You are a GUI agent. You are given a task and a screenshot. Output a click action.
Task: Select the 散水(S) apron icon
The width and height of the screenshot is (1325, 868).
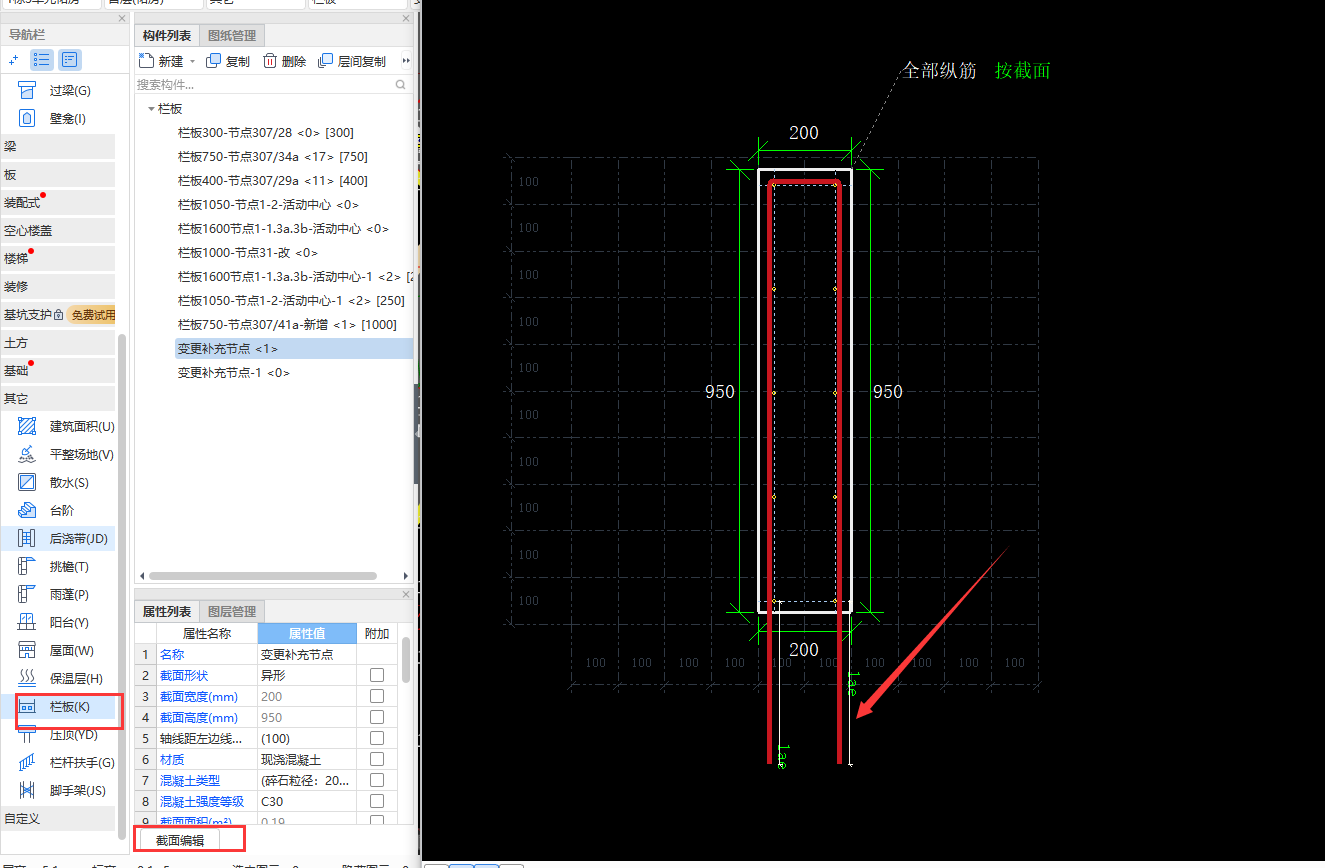(x=28, y=483)
